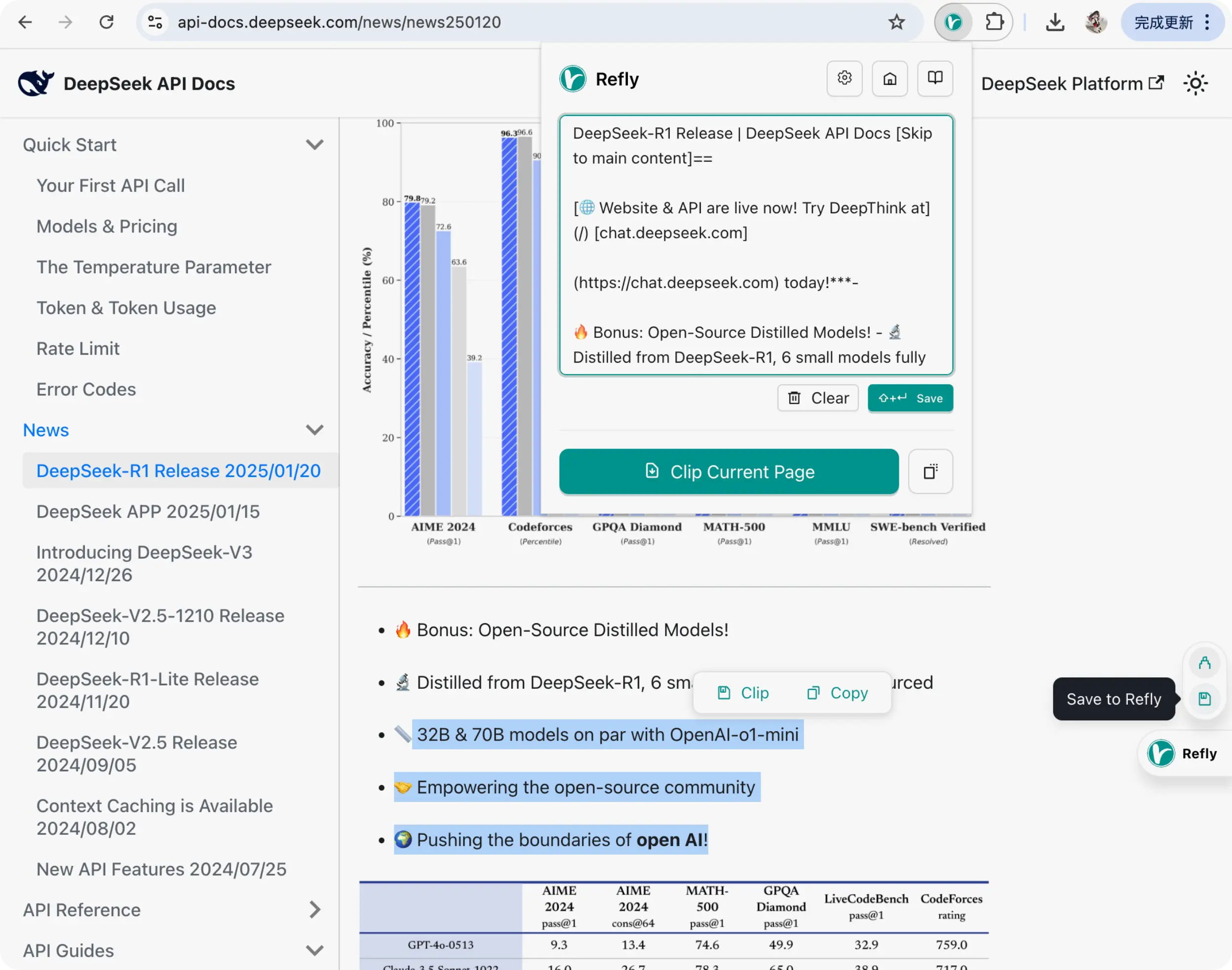Screen dimensions: 1232x970
Task: Collapse the News section chevron
Action: pos(314,430)
